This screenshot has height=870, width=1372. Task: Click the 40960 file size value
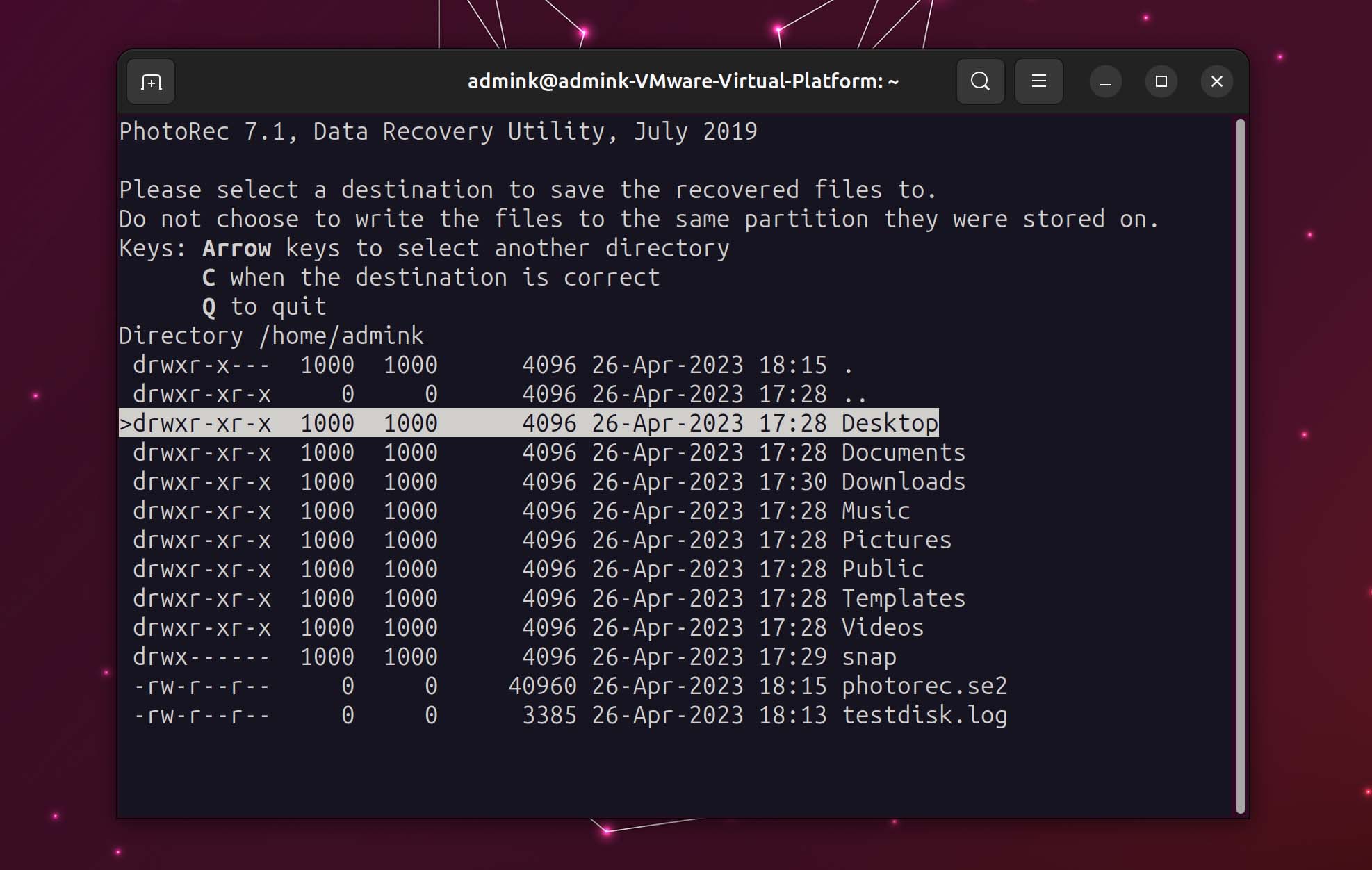tap(542, 686)
